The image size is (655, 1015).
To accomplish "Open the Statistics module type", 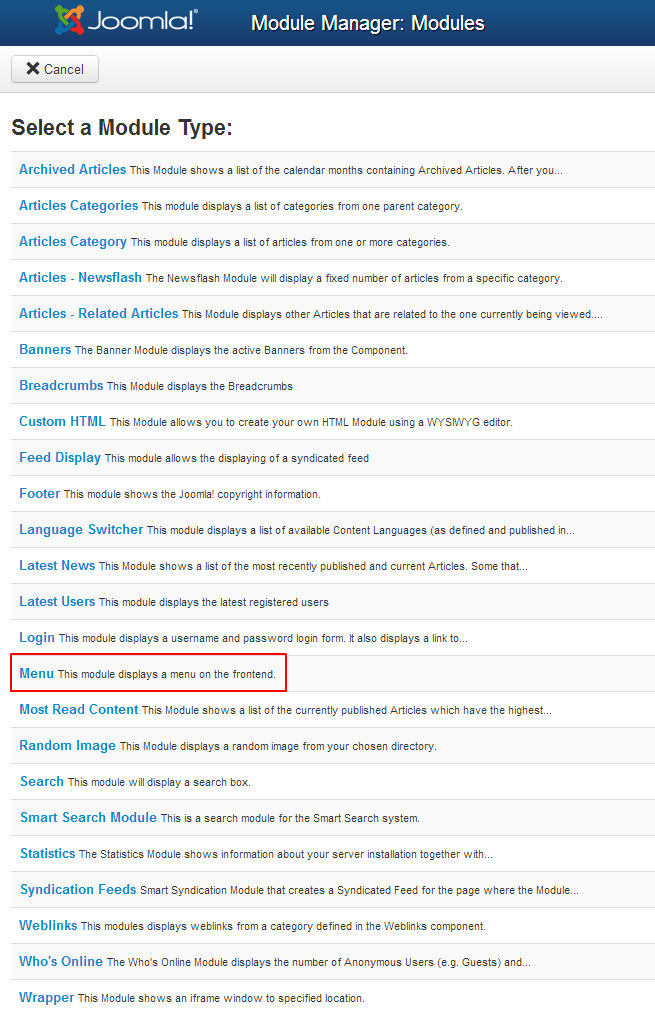I will coord(47,854).
